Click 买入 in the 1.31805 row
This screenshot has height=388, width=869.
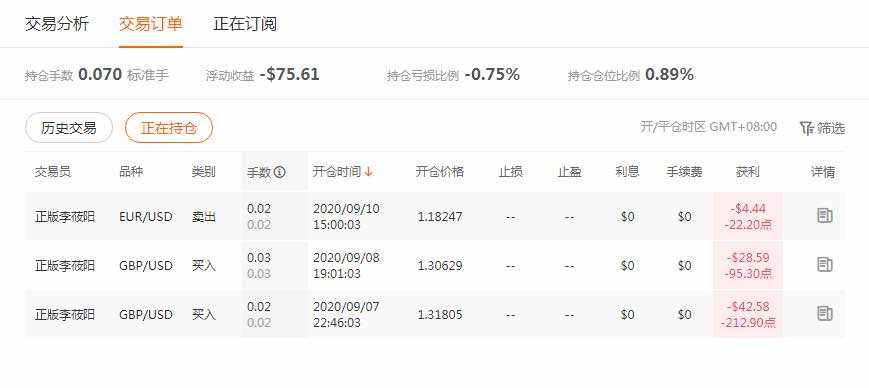[x=203, y=314]
